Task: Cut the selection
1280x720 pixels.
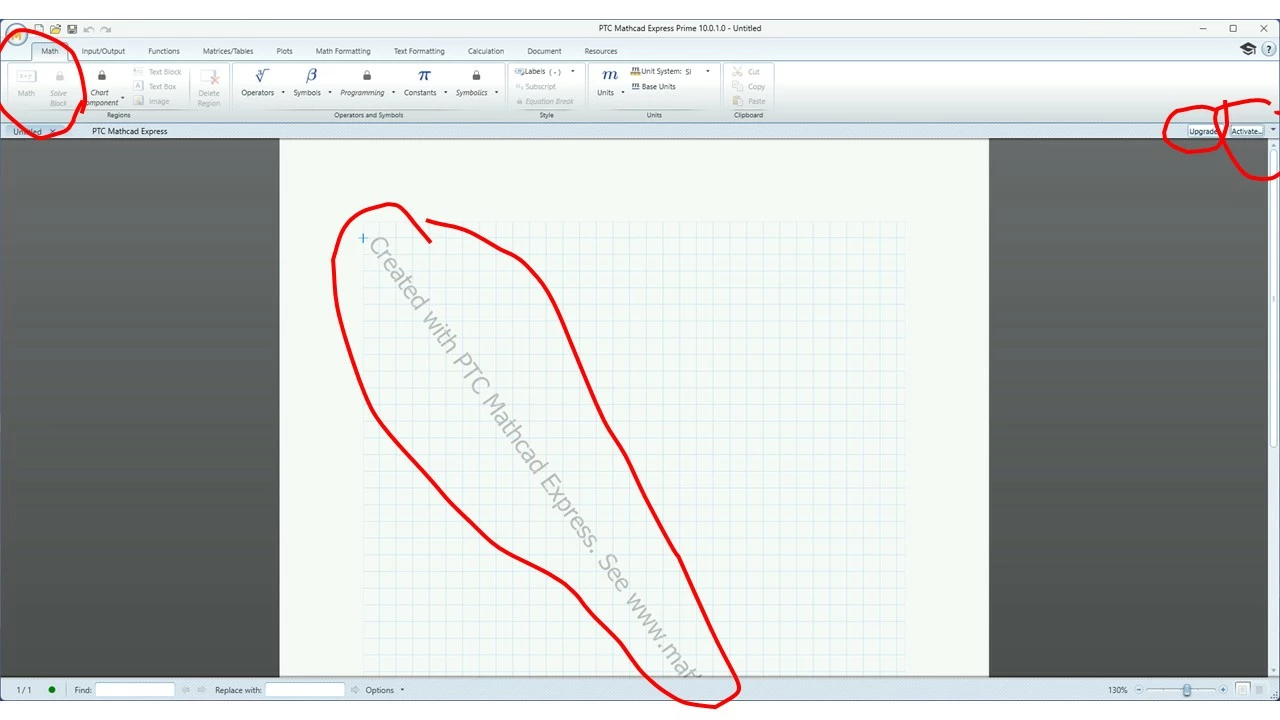Action: coord(747,72)
